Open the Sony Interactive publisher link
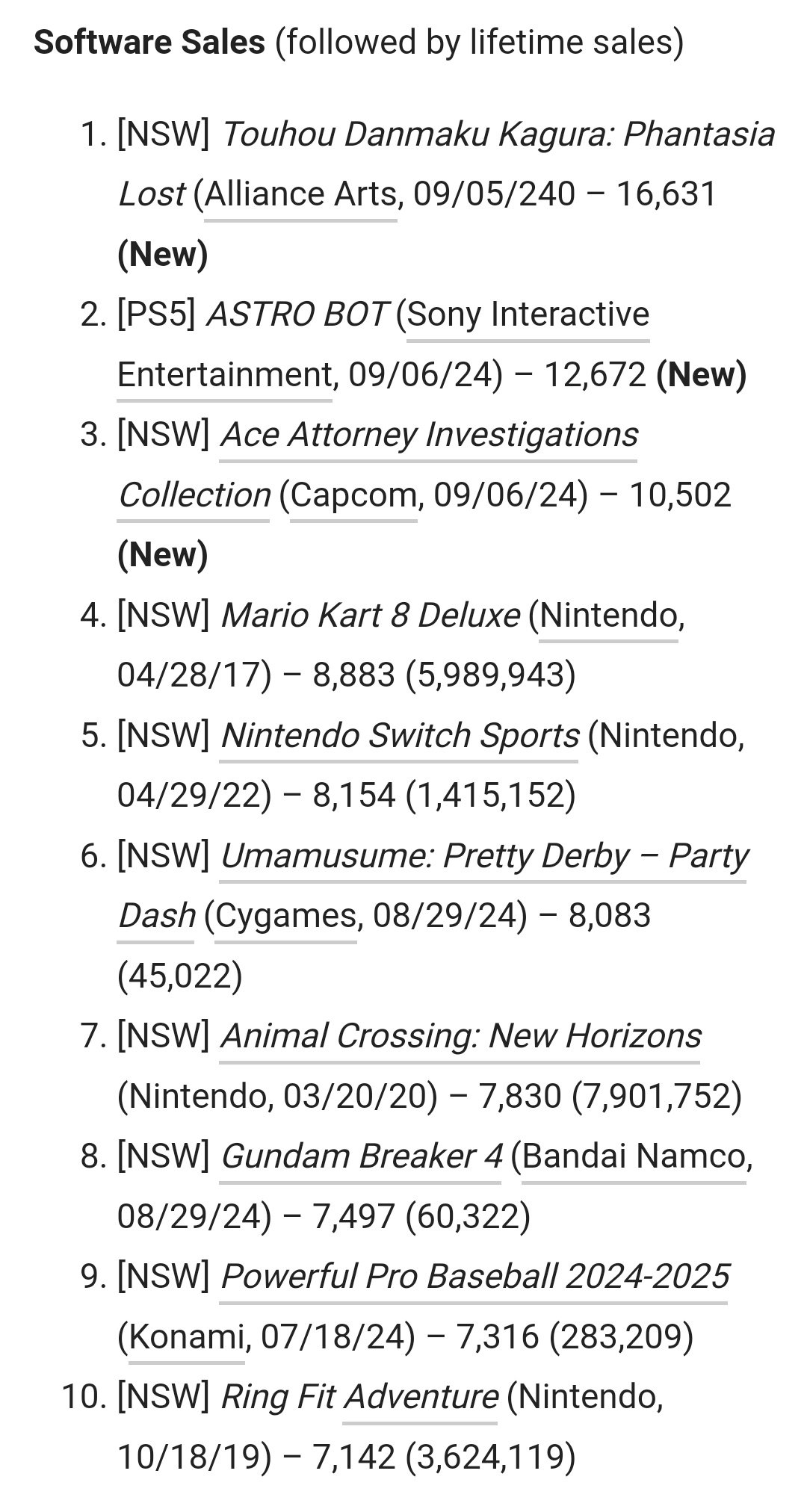807x1512 pixels. point(528,314)
